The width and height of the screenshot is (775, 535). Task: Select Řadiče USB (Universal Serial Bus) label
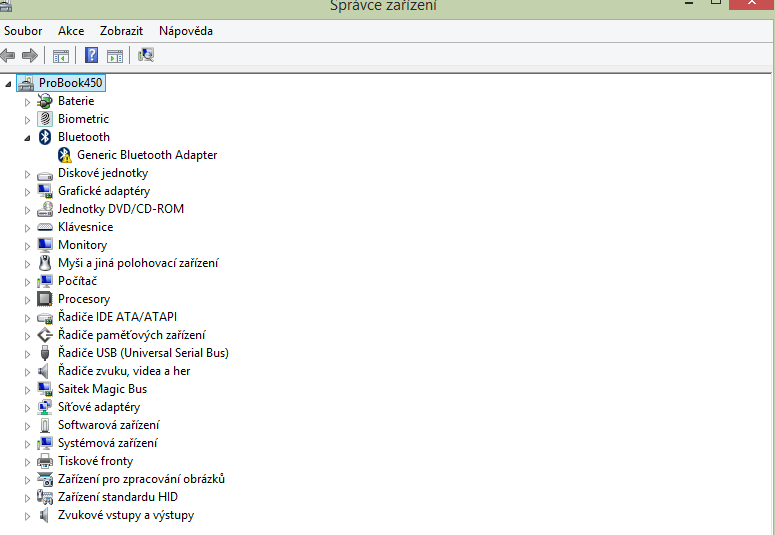[143, 353]
